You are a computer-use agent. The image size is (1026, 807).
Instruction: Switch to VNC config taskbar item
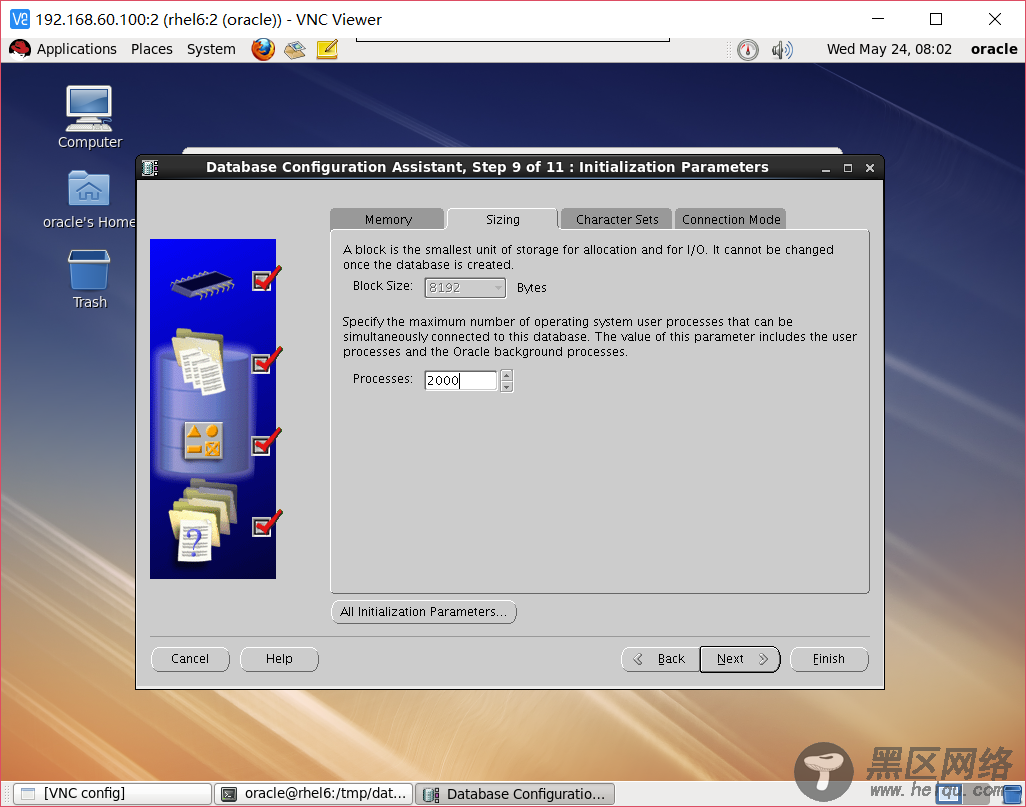pos(113,794)
